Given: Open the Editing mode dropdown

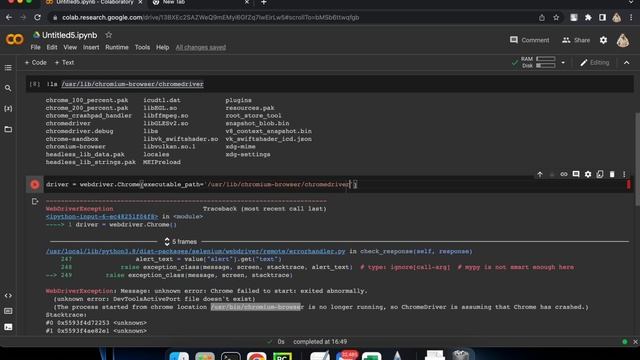Looking at the screenshot, I should click(595, 62).
